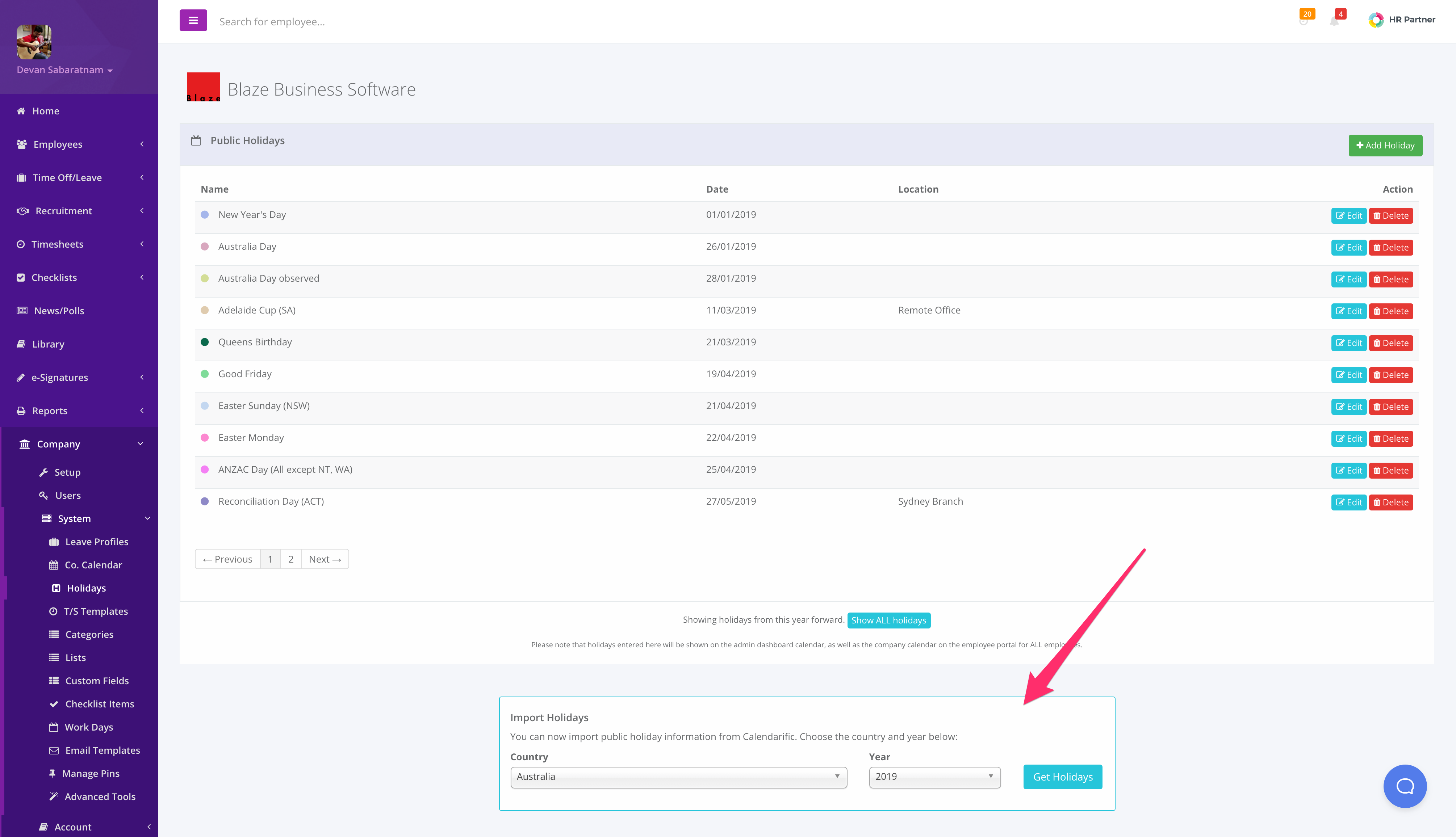
Task: Open the Country dropdown set to Australia
Action: click(678, 777)
